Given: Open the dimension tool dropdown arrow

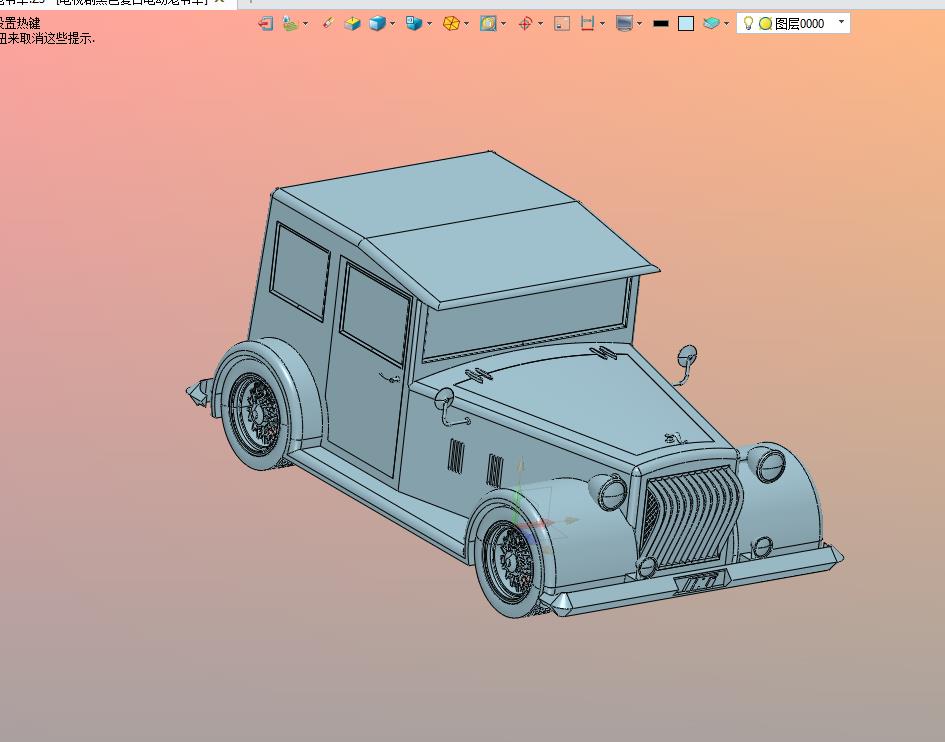Looking at the screenshot, I should pyautogui.click(x=602, y=24).
